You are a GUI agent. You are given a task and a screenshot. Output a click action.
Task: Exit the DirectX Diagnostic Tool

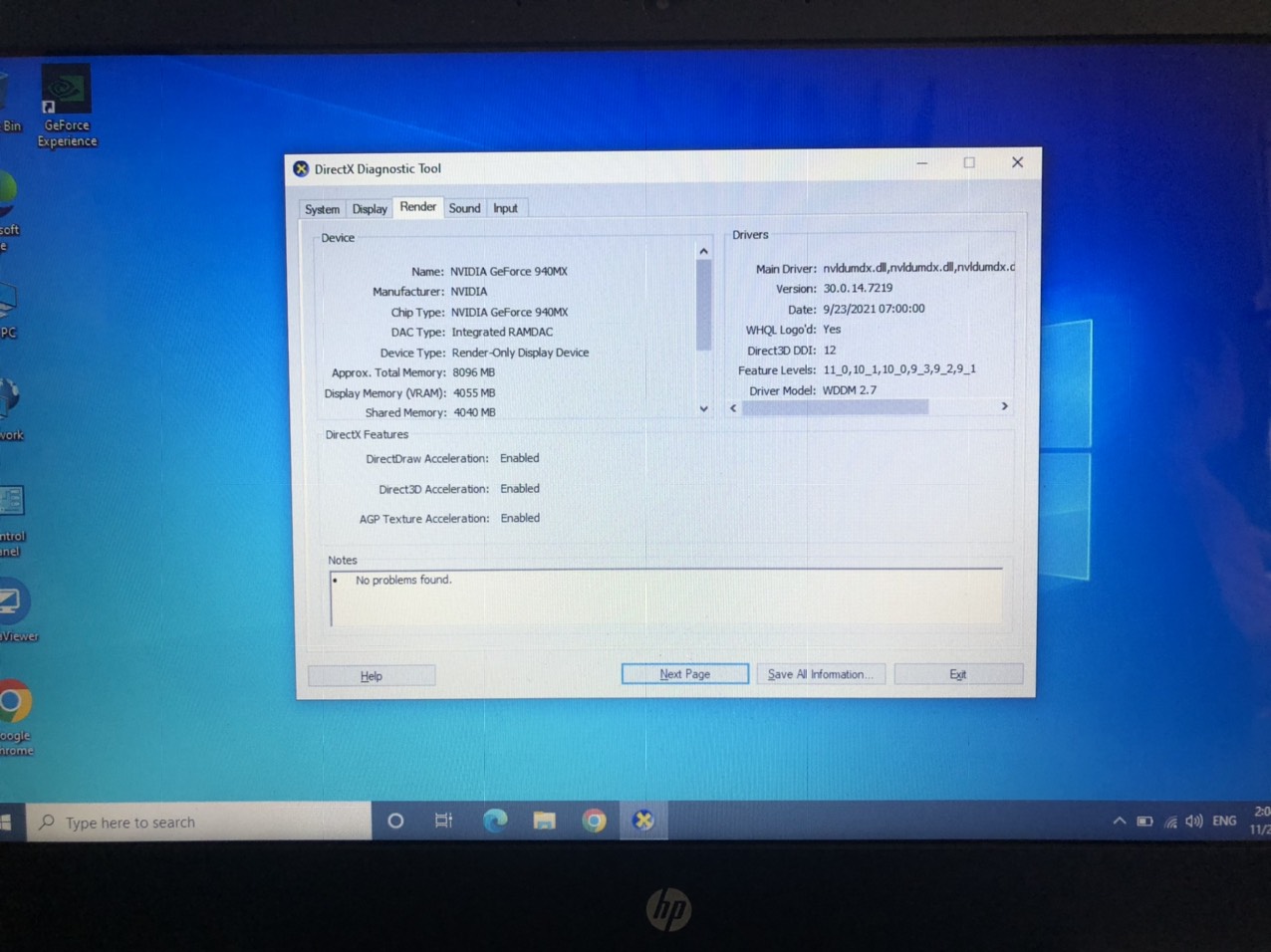click(x=958, y=674)
